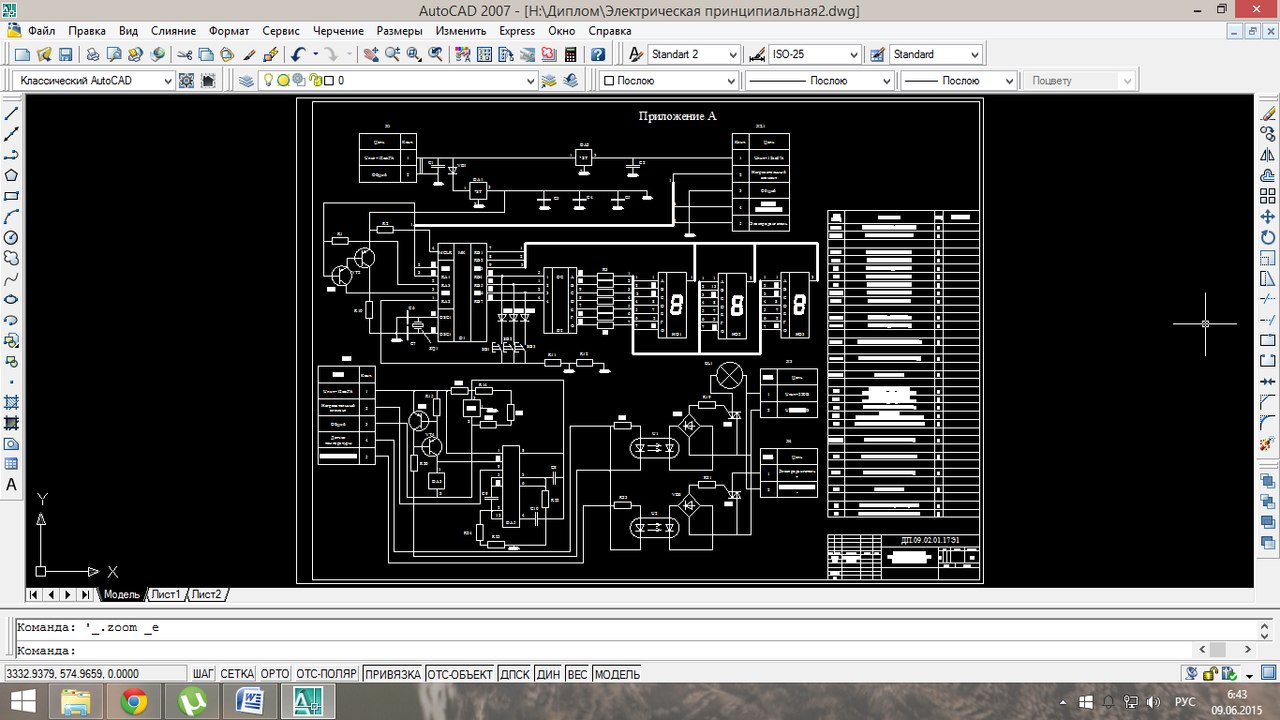Image resolution: width=1280 pixels, height=720 pixels.
Task: Open the Справка menu
Action: [610, 30]
